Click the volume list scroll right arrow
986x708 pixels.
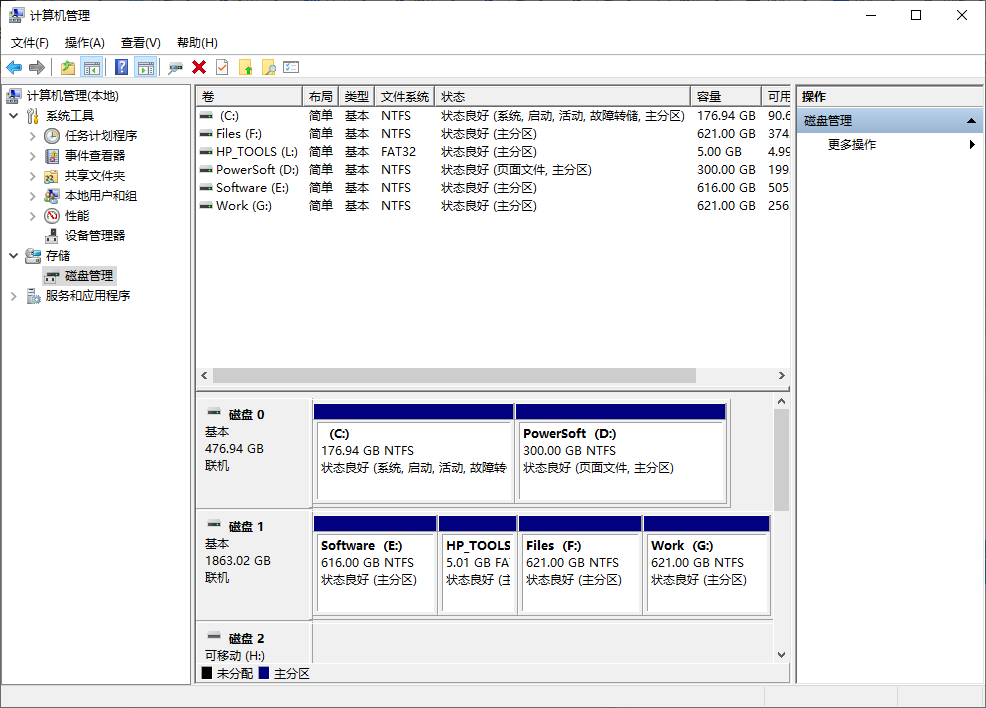[782, 375]
